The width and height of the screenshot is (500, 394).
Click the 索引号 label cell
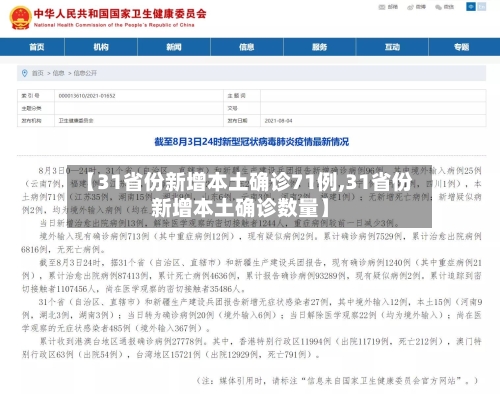point(36,96)
